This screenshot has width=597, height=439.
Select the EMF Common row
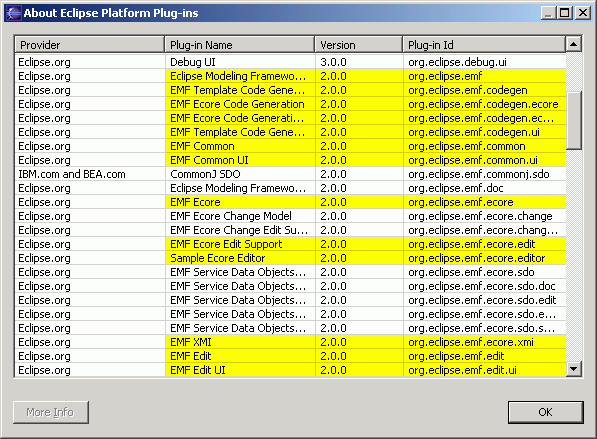[x=291, y=146]
